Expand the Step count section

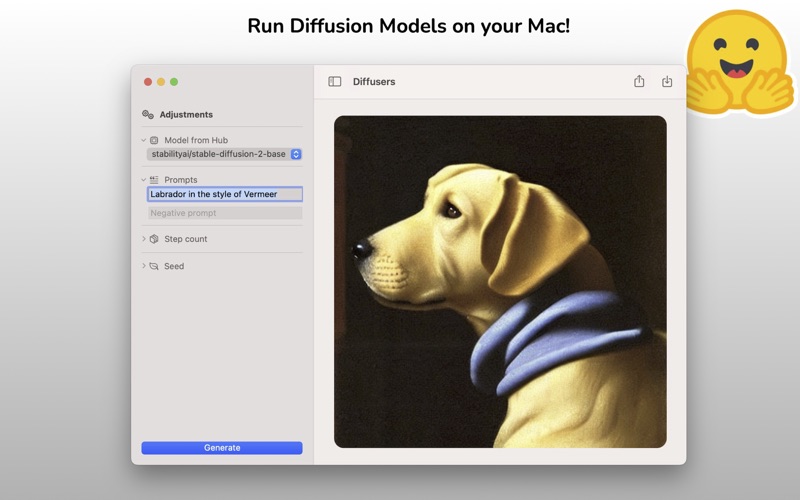[x=144, y=238]
